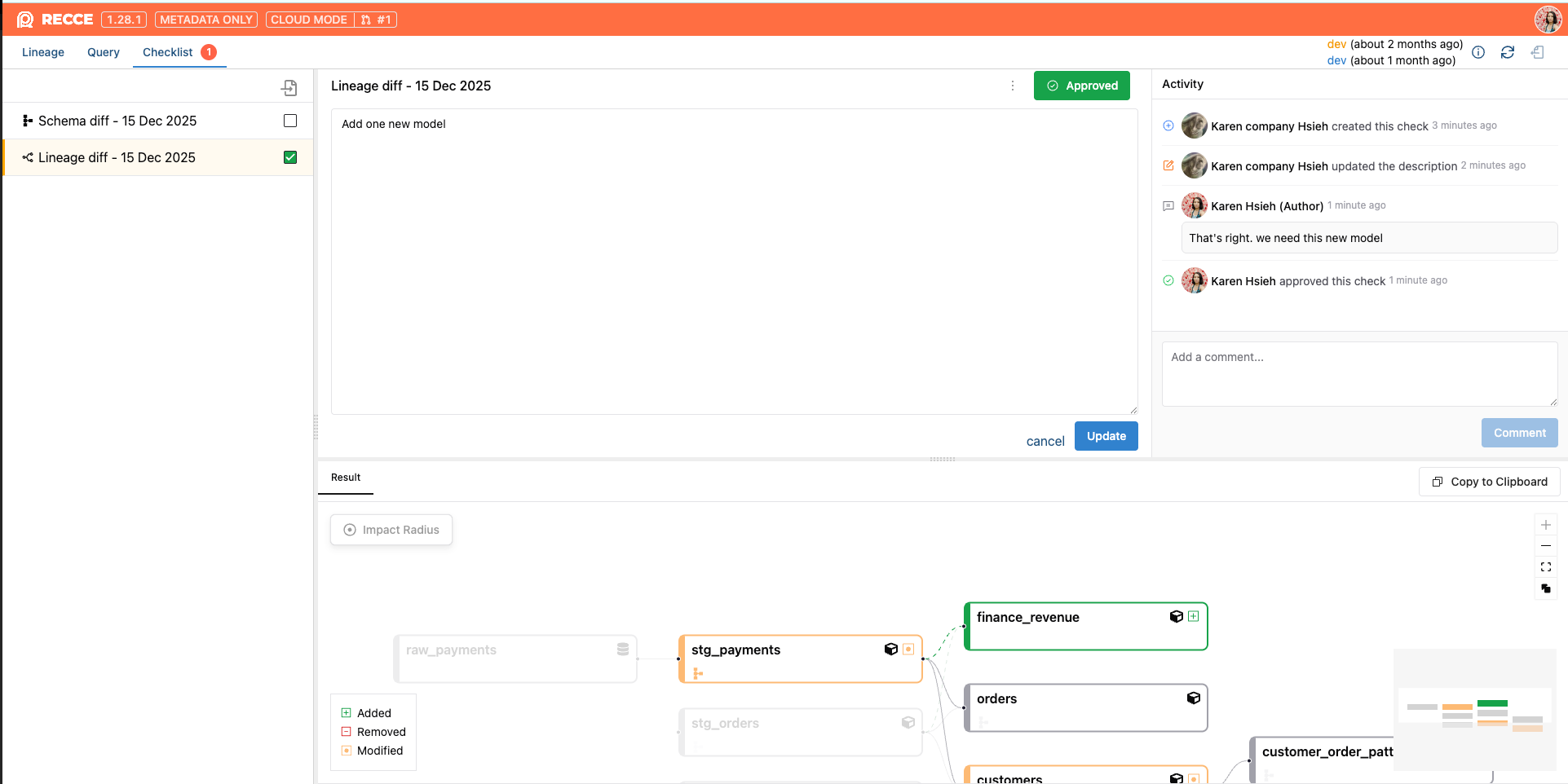Select the export state icon next to refresh
This screenshot has width=1568, height=784.
point(1538,52)
